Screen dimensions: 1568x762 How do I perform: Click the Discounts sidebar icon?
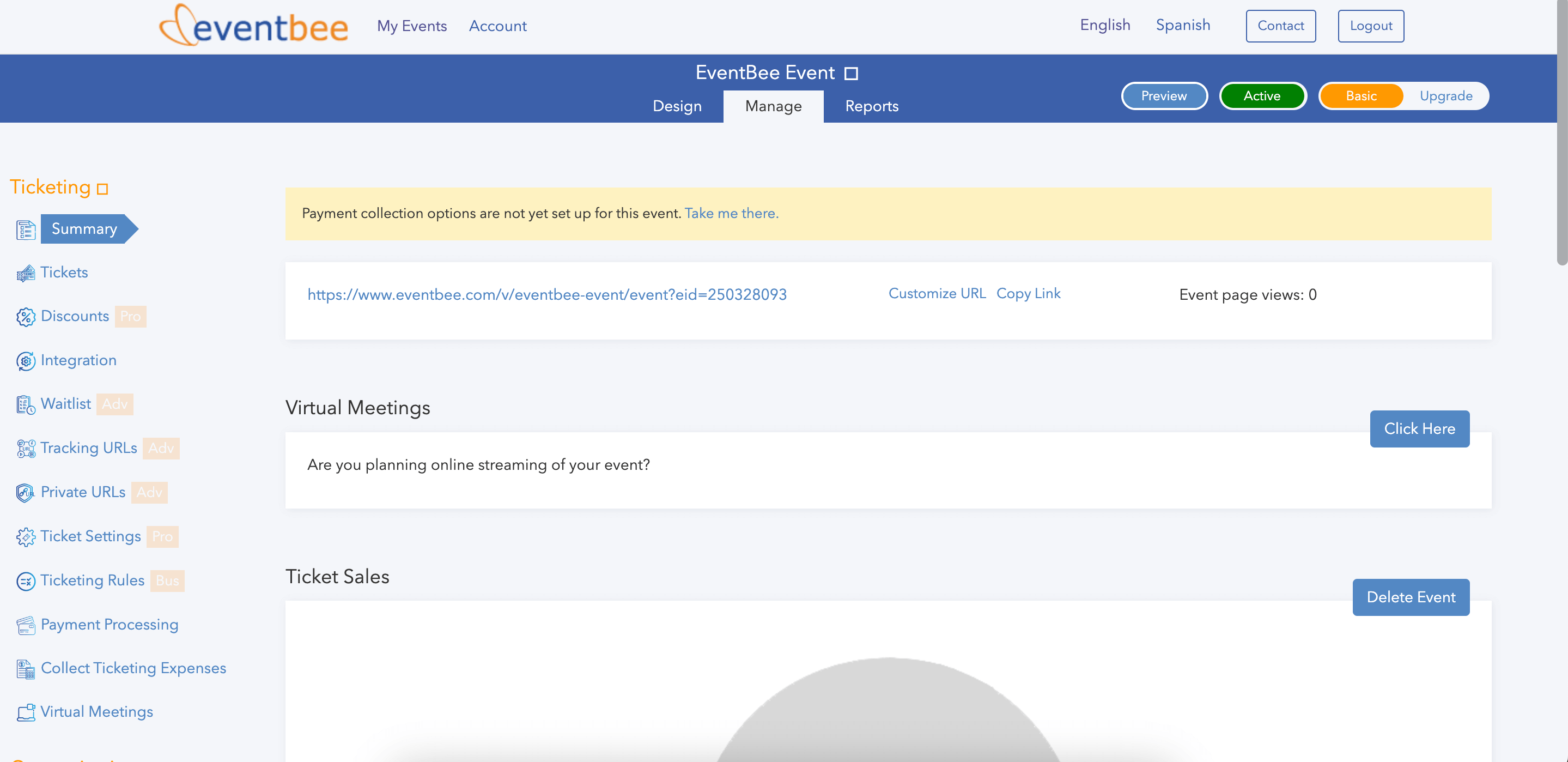tap(25, 316)
